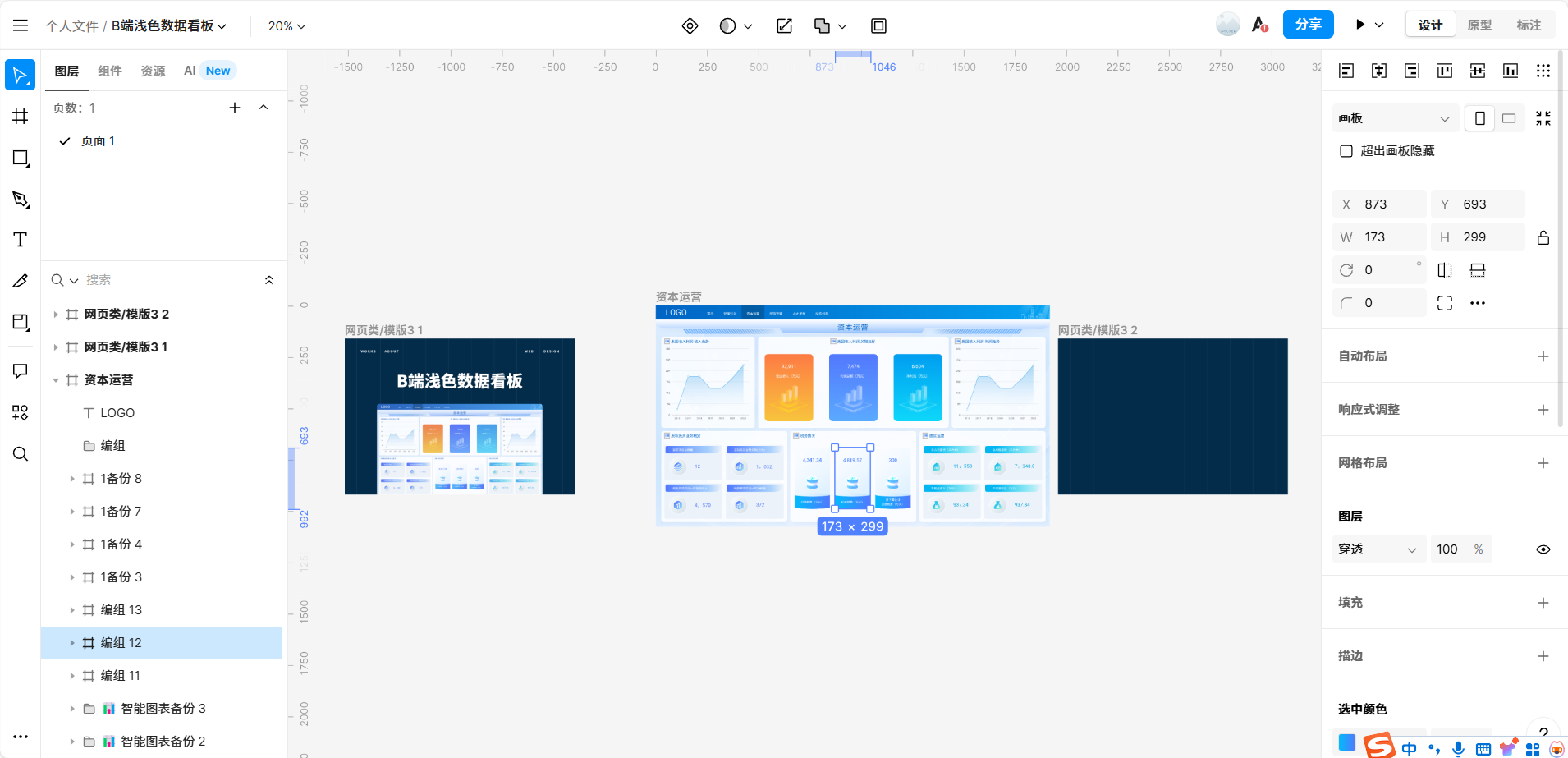This screenshot has width=1568, height=758.
Task: Add a new page with plus button
Action: coord(235,108)
